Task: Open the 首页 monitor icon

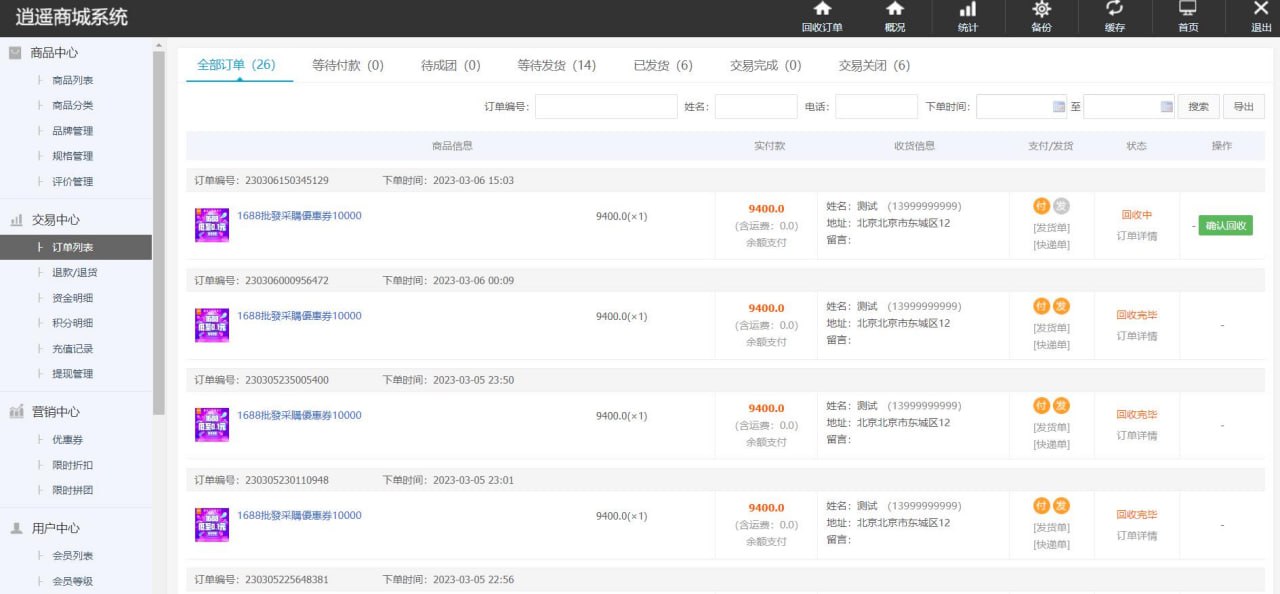Action: pos(1188,10)
